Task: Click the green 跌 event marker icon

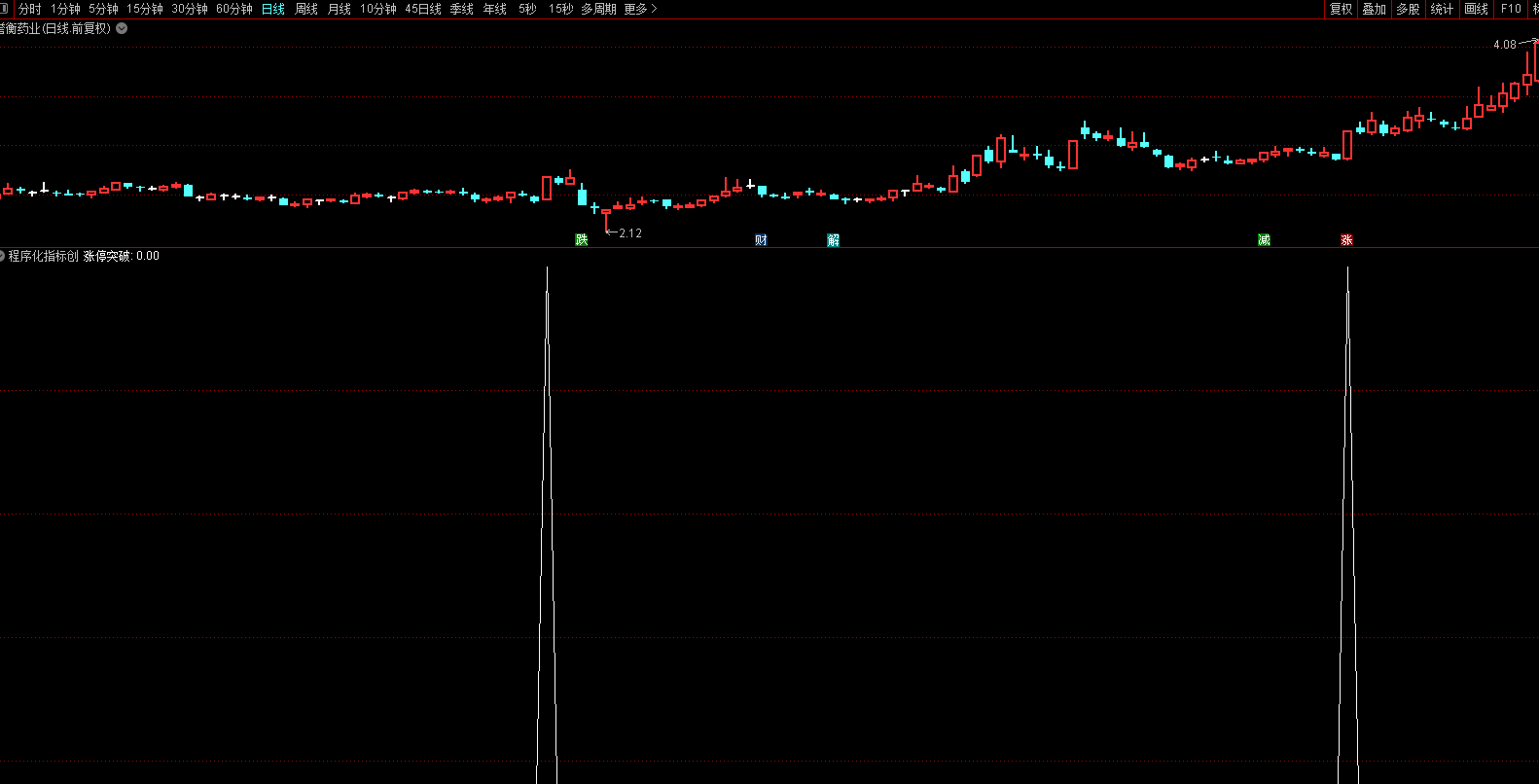Action: pyautogui.click(x=582, y=240)
